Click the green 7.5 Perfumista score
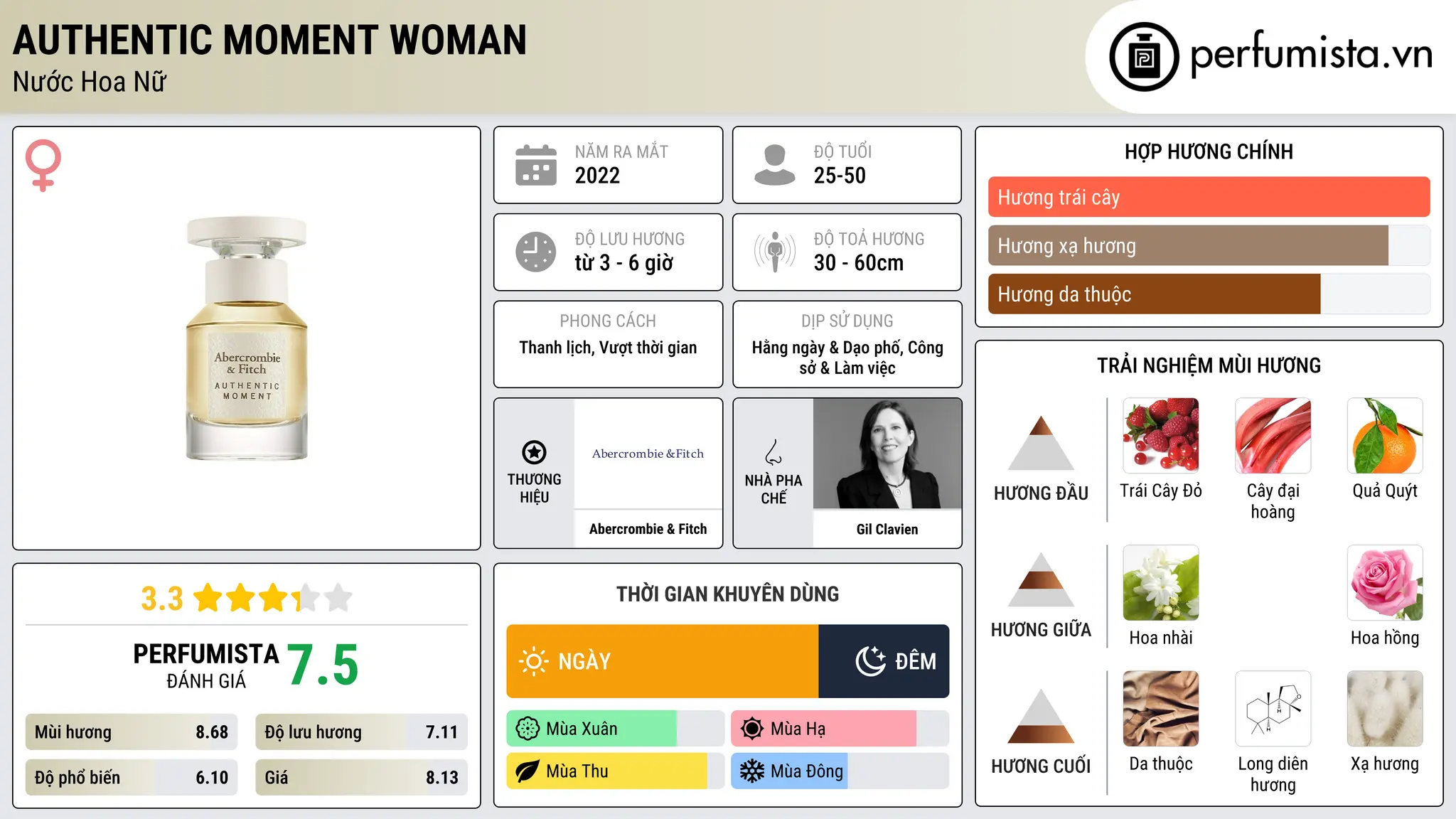 (323, 665)
